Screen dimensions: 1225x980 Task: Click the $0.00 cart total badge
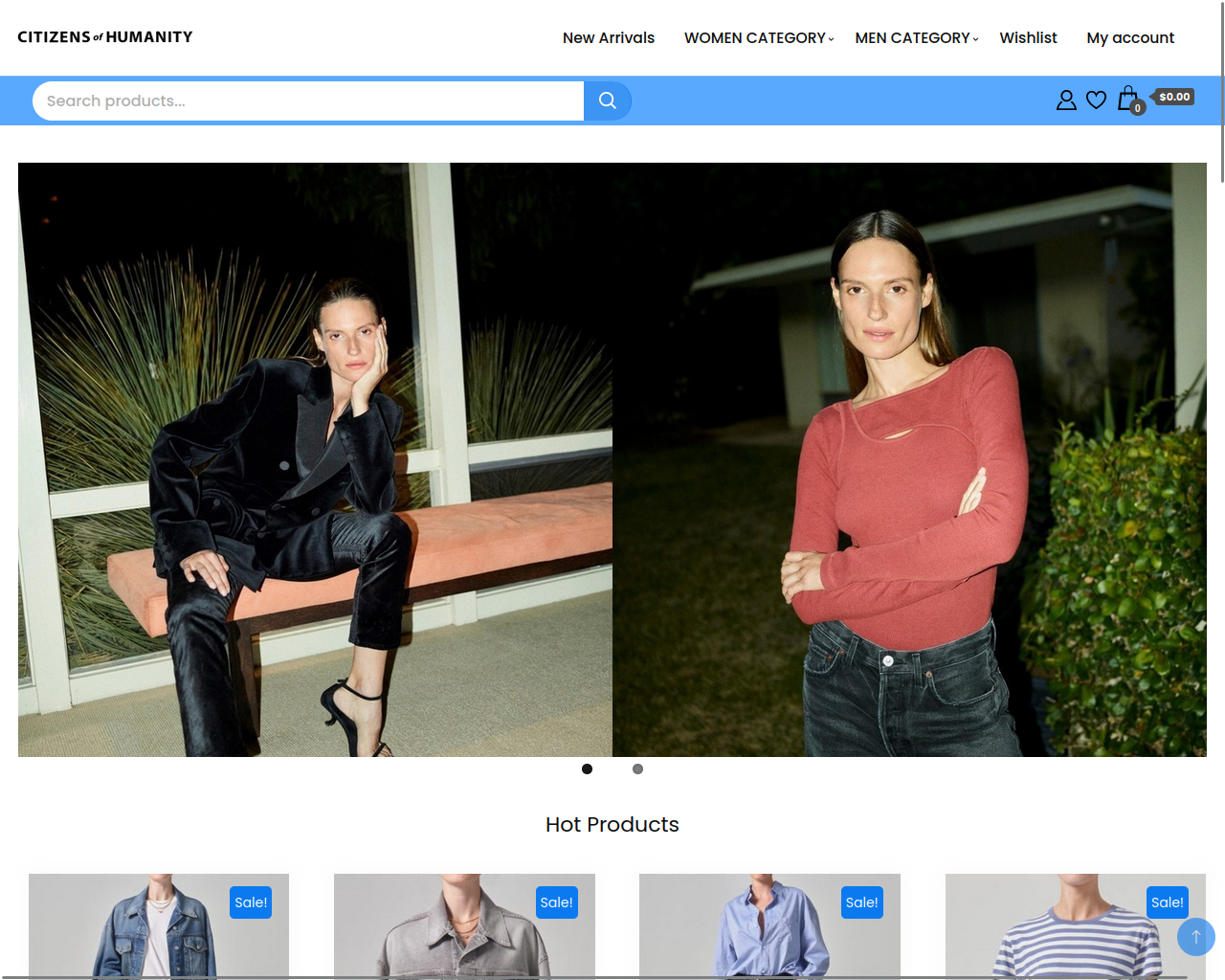[1174, 97]
